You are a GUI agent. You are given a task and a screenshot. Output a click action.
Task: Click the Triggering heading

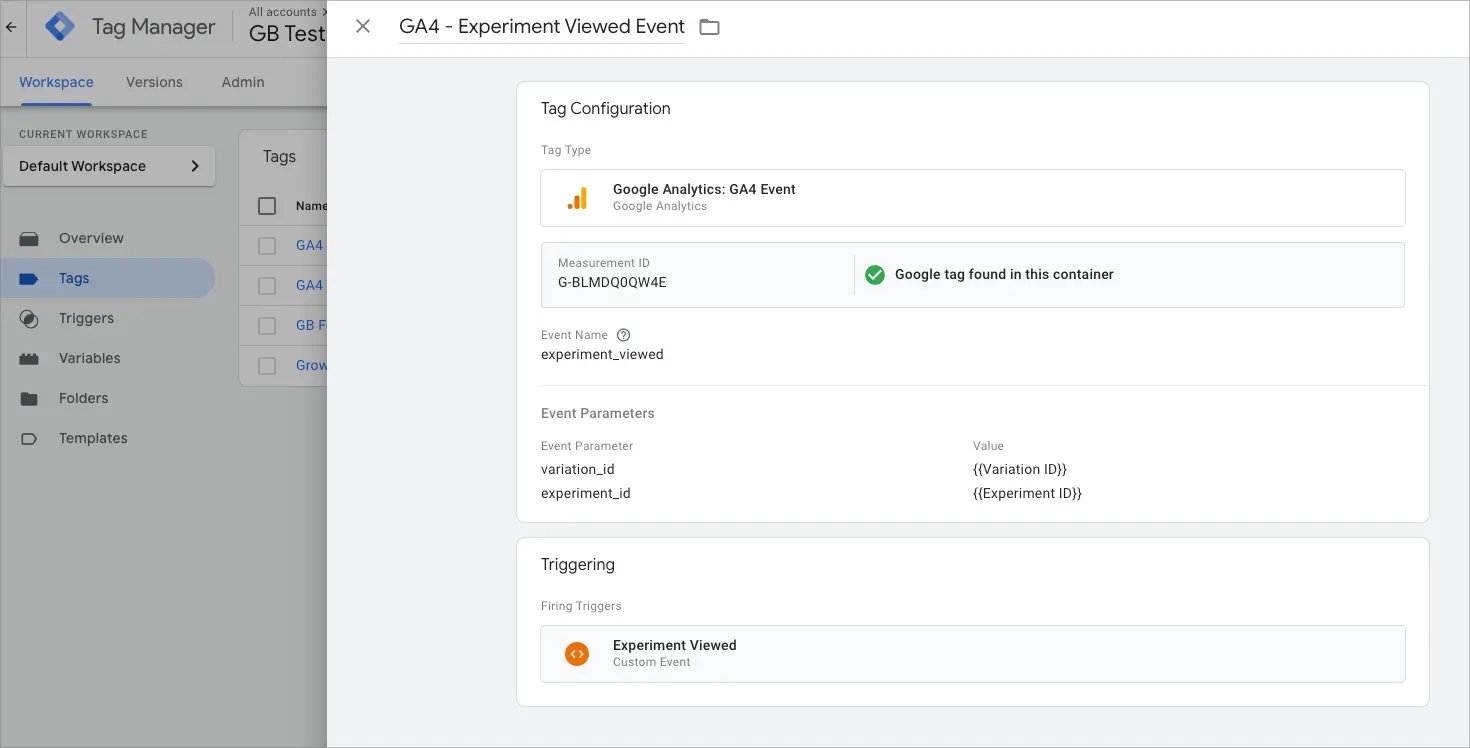[578, 564]
